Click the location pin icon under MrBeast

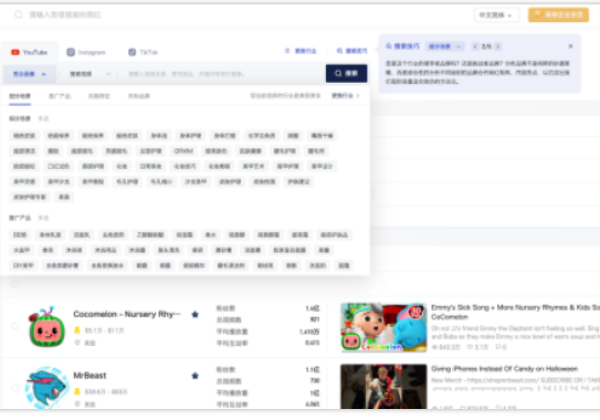point(77,404)
